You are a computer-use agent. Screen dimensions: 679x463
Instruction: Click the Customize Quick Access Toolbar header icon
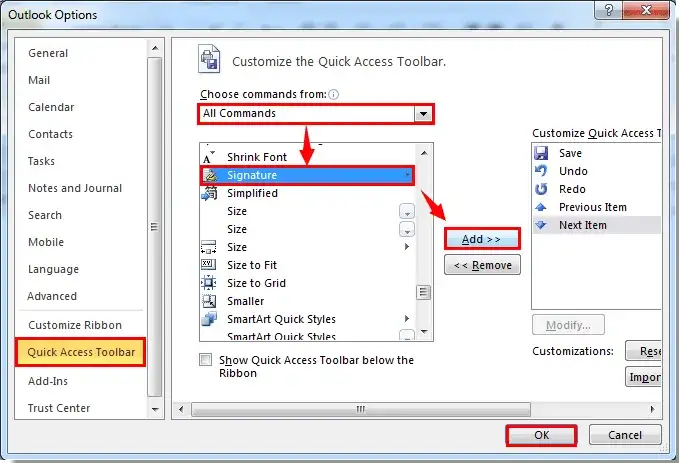point(209,59)
